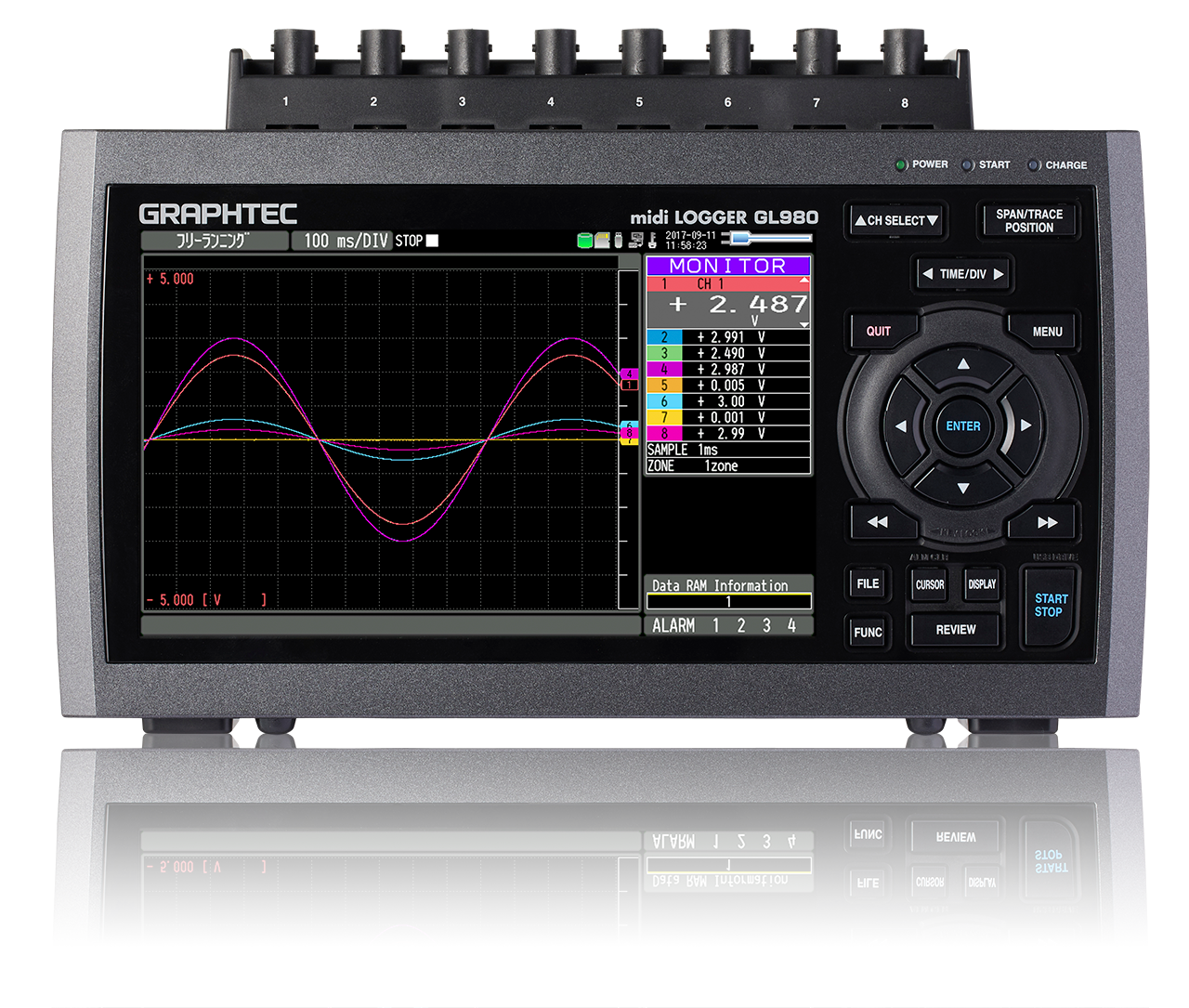This screenshot has width=1189, height=1008.
Task: Toggle the CURSOR key
Action: (x=929, y=584)
